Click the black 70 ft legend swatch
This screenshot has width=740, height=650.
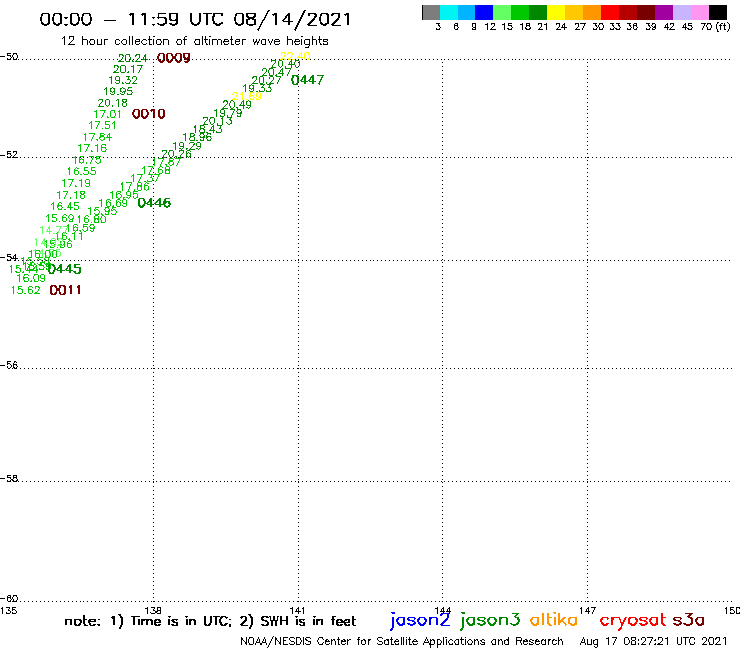(x=717, y=12)
